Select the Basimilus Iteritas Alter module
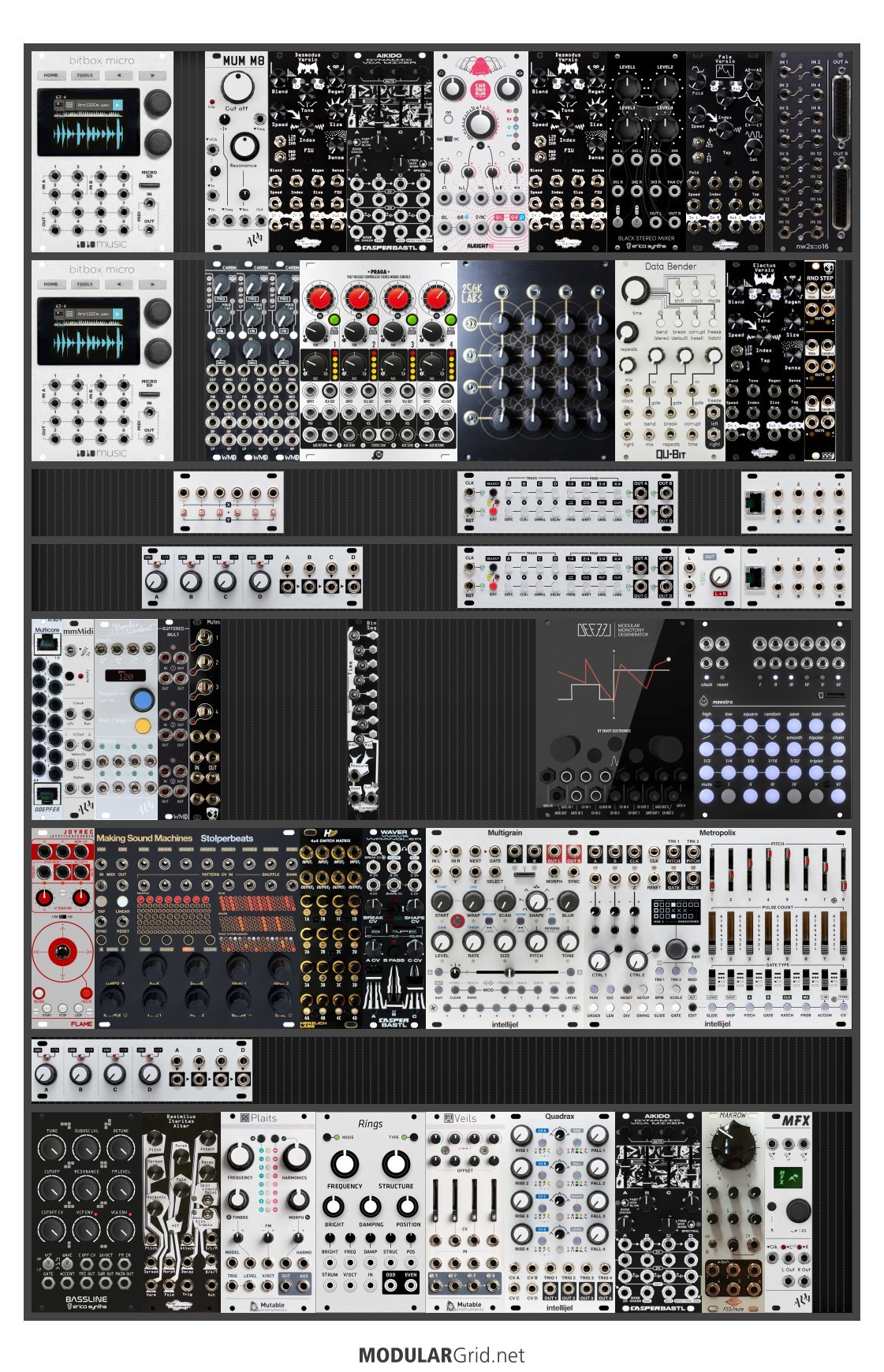The height and width of the screenshot is (1372, 884). pos(181,1212)
